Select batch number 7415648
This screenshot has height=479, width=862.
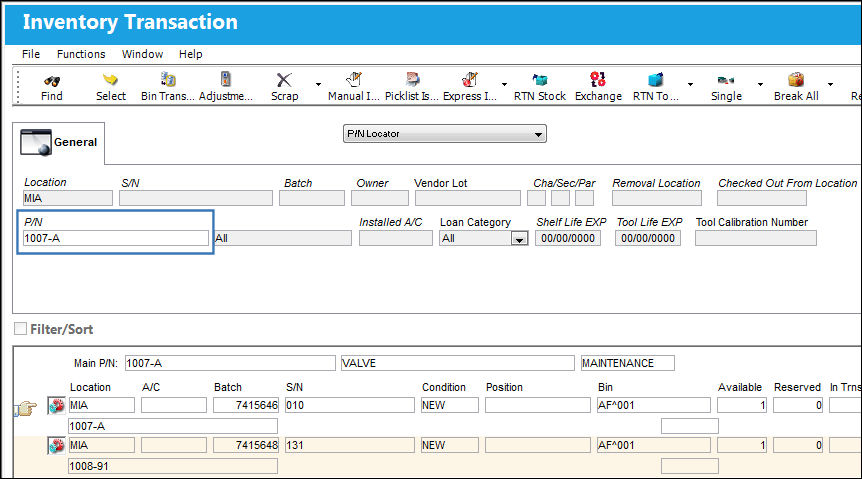click(246, 445)
